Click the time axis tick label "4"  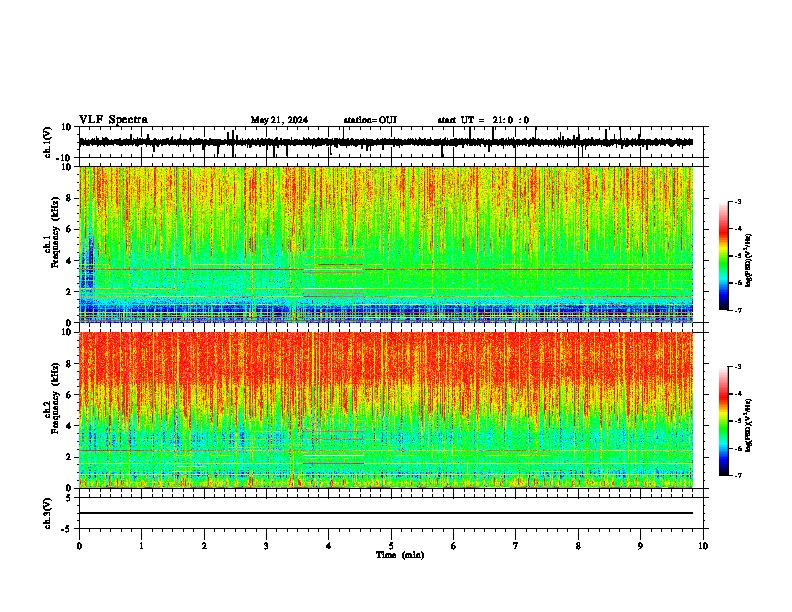(x=329, y=546)
